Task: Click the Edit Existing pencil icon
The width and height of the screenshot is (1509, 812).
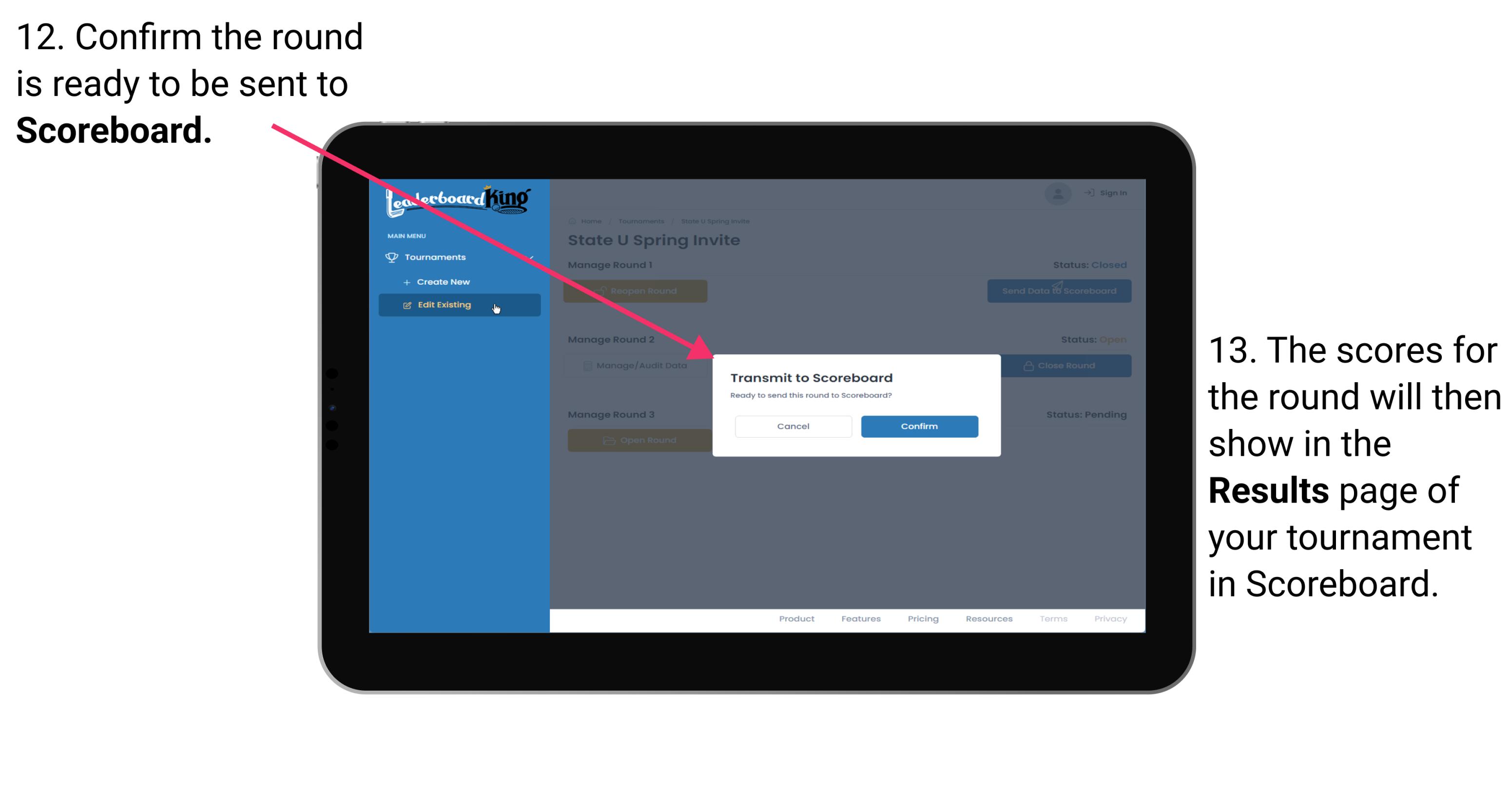Action: pos(405,304)
